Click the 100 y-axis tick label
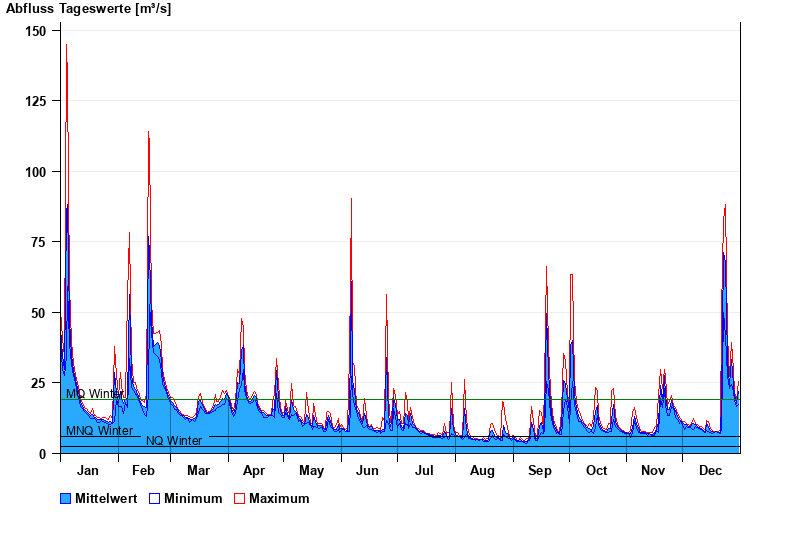Image resolution: width=800 pixels, height=550 pixels. click(36, 172)
